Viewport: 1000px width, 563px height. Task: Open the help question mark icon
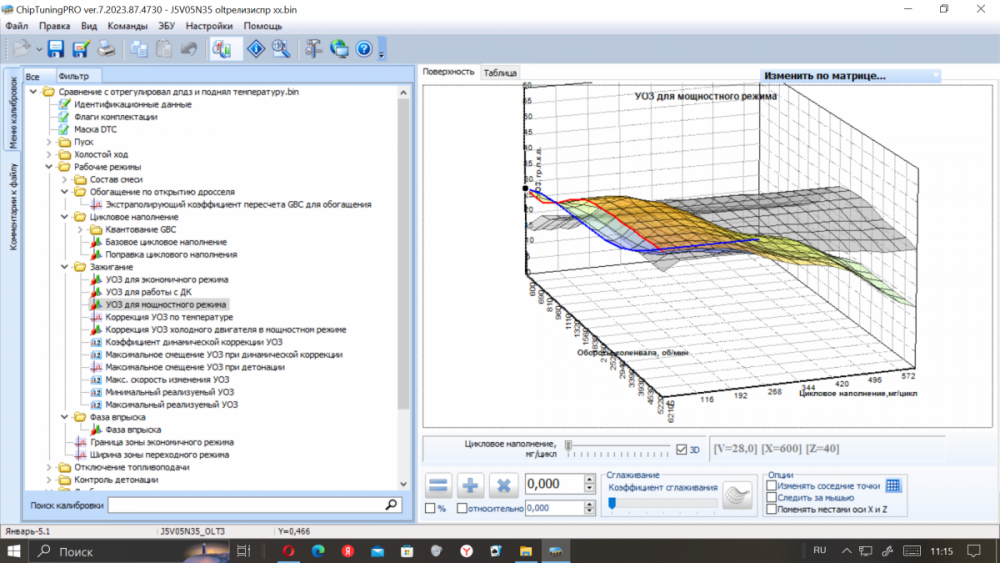tap(364, 48)
